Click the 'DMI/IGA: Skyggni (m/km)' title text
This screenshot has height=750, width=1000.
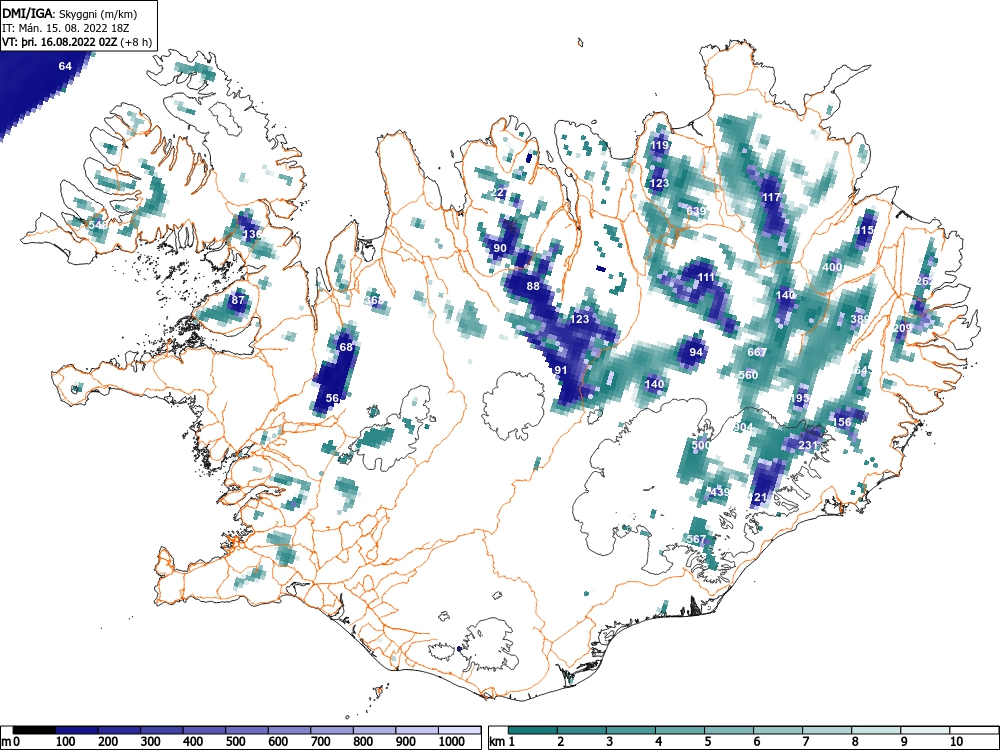point(70,14)
